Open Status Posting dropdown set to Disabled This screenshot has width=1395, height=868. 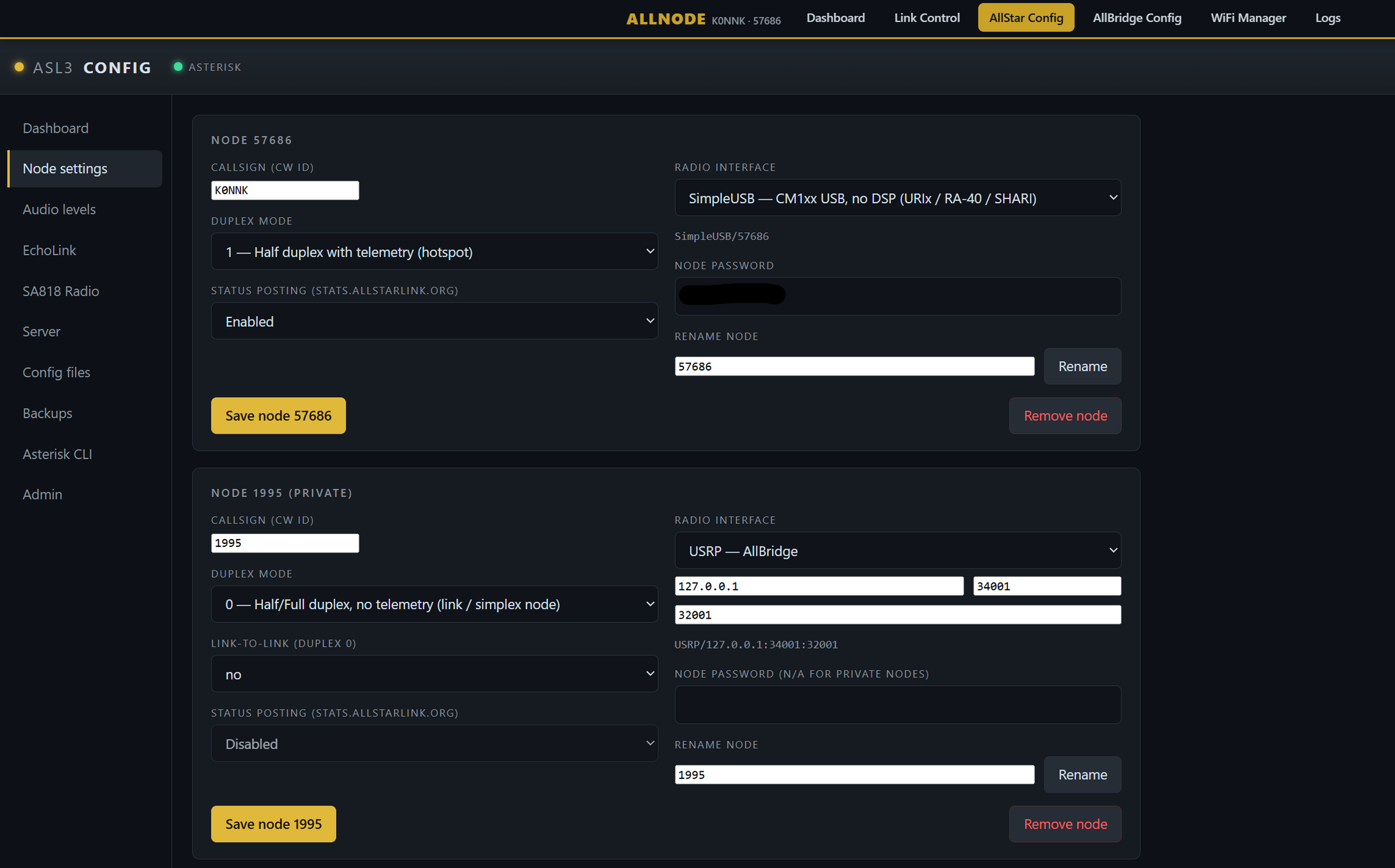(434, 743)
